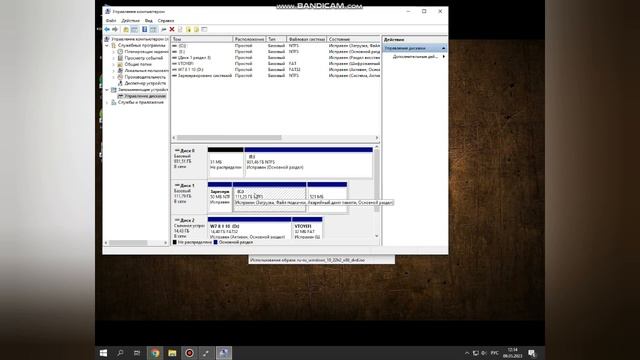Expand the Общие папки node
This screenshot has width=640, height=360.
[113, 64]
